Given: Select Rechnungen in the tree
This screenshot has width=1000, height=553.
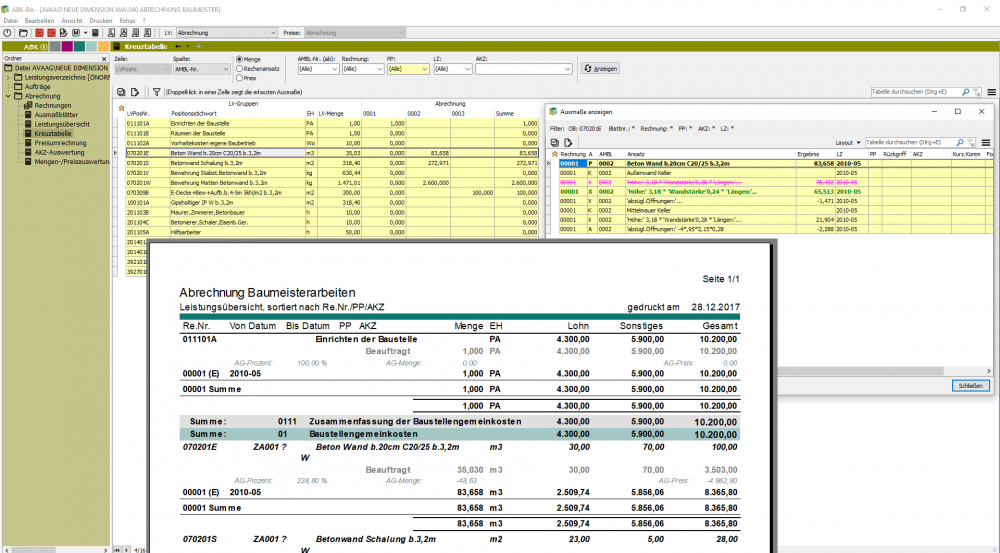Looking at the screenshot, I should [x=53, y=106].
